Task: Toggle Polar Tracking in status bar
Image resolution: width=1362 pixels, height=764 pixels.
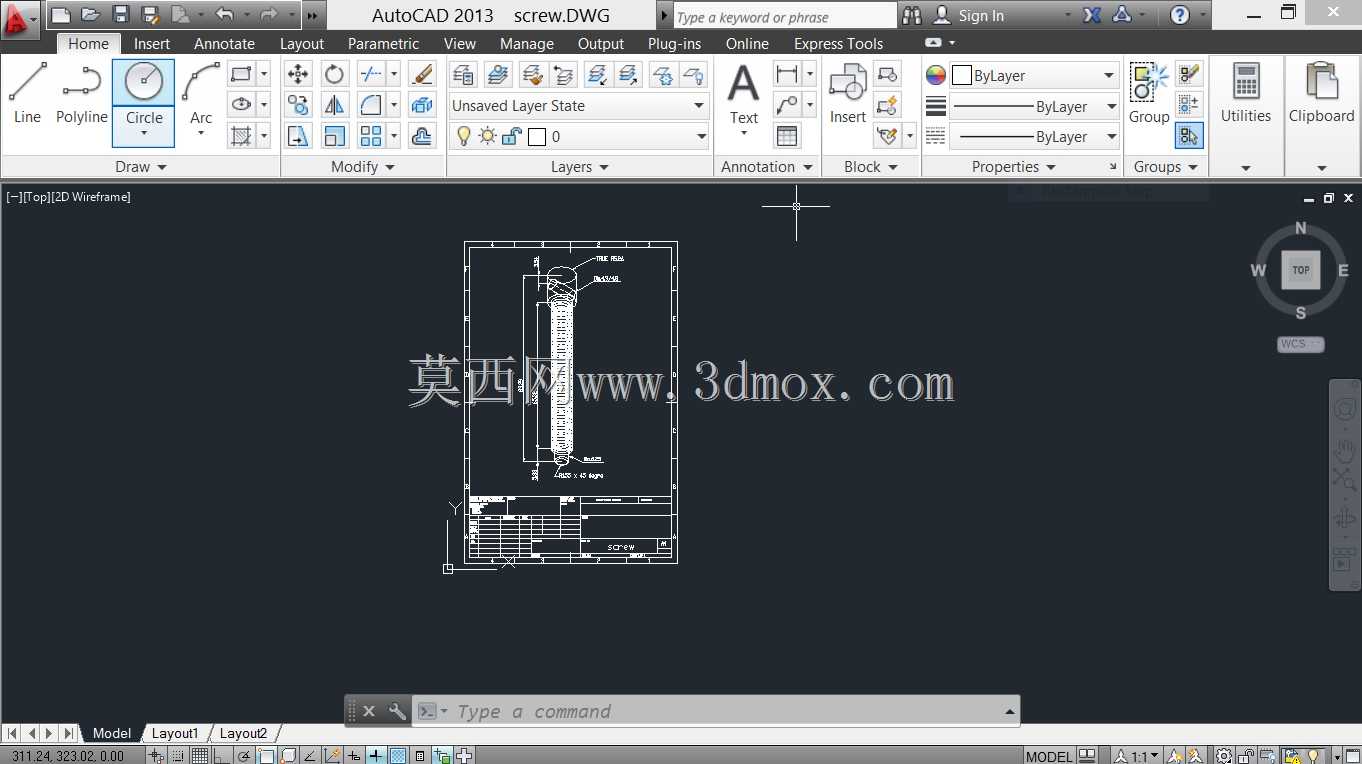Action: (x=244, y=756)
